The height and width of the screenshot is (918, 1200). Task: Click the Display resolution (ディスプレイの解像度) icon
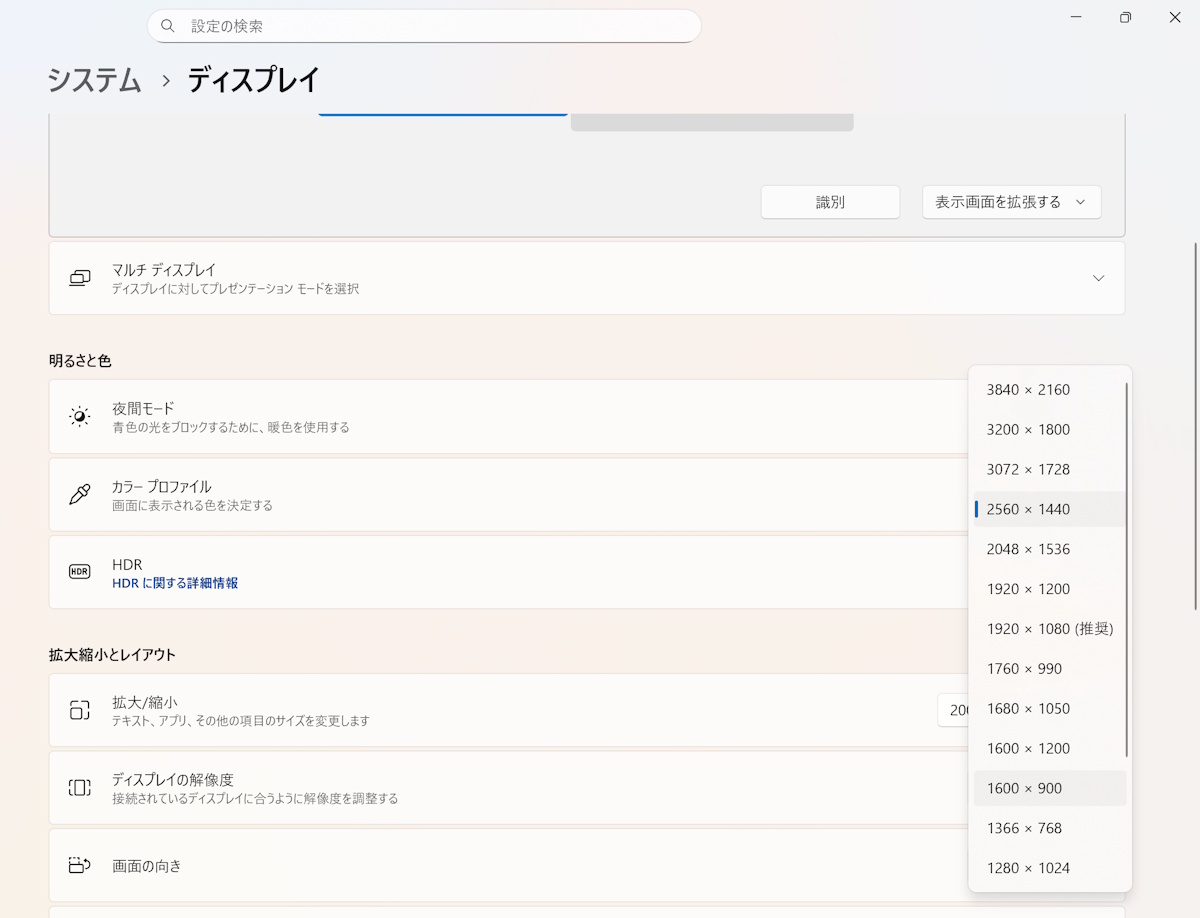coord(80,788)
